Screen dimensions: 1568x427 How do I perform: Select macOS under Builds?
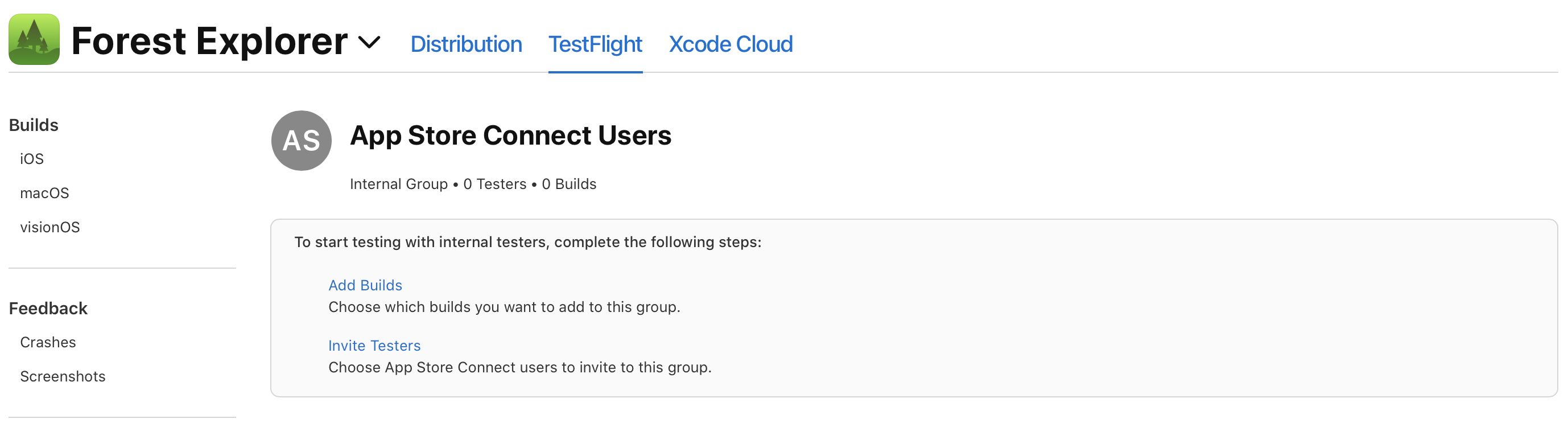pyautogui.click(x=44, y=192)
